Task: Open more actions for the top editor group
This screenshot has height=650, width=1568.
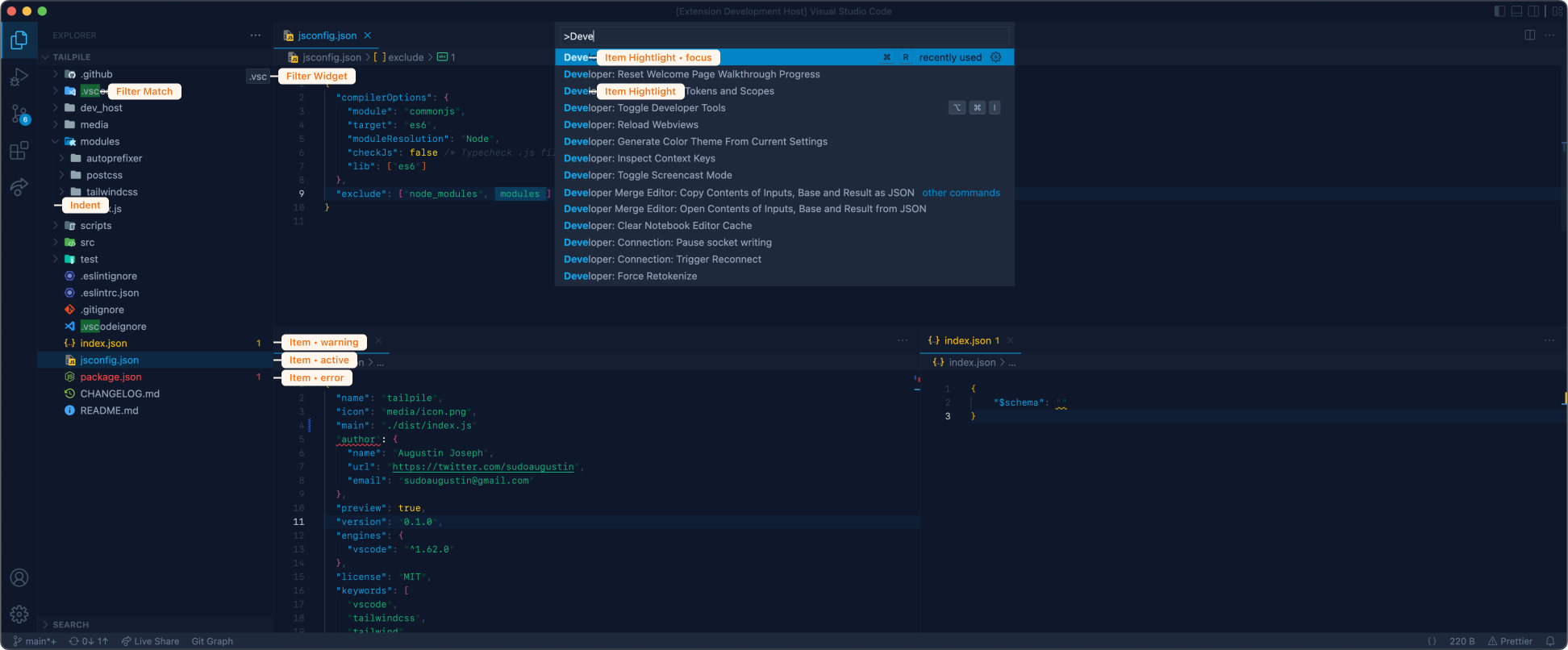Action: pyautogui.click(x=1549, y=35)
